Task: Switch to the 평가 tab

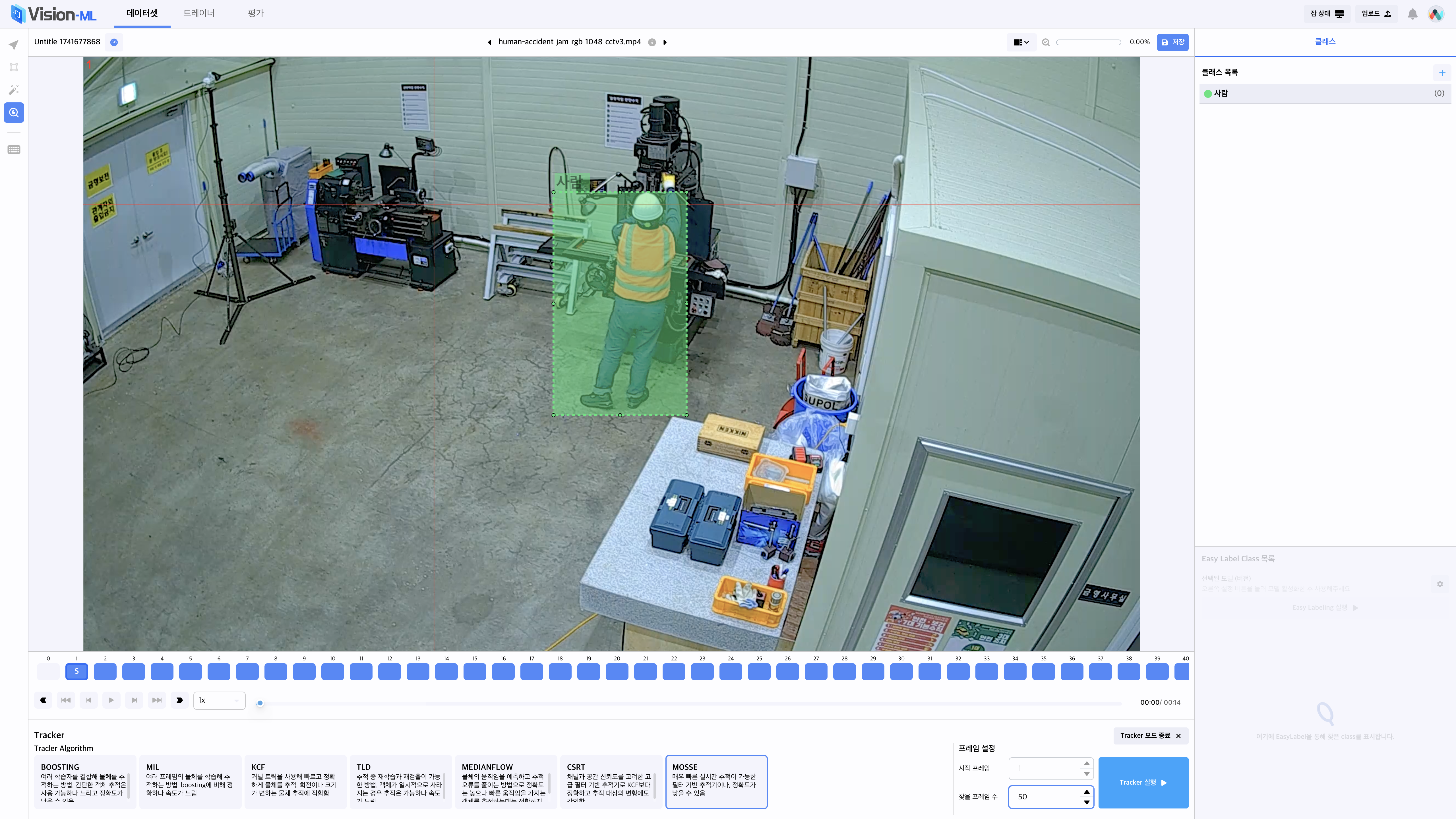Action: [x=255, y=13]
